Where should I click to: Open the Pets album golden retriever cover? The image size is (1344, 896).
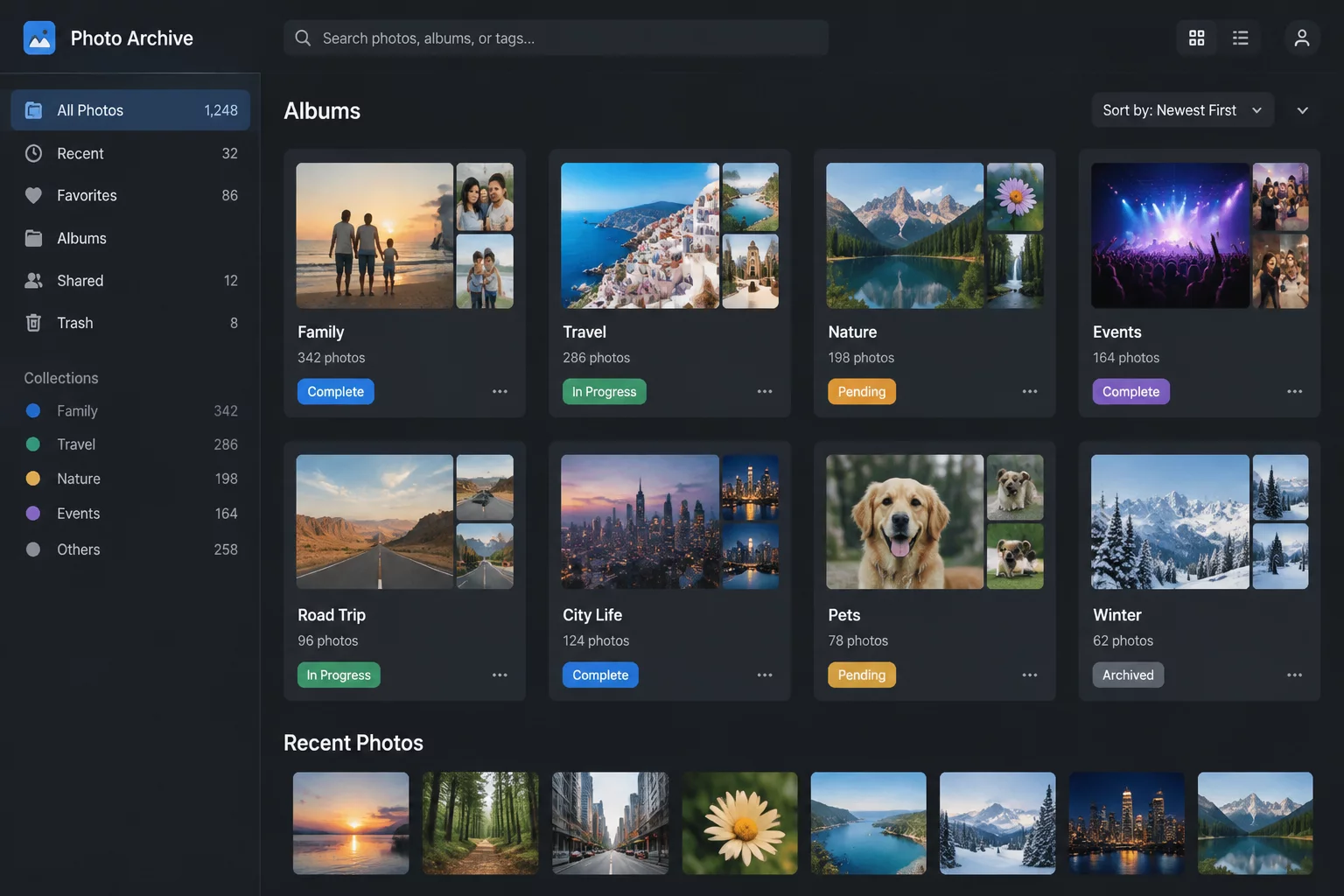(905, 521)
